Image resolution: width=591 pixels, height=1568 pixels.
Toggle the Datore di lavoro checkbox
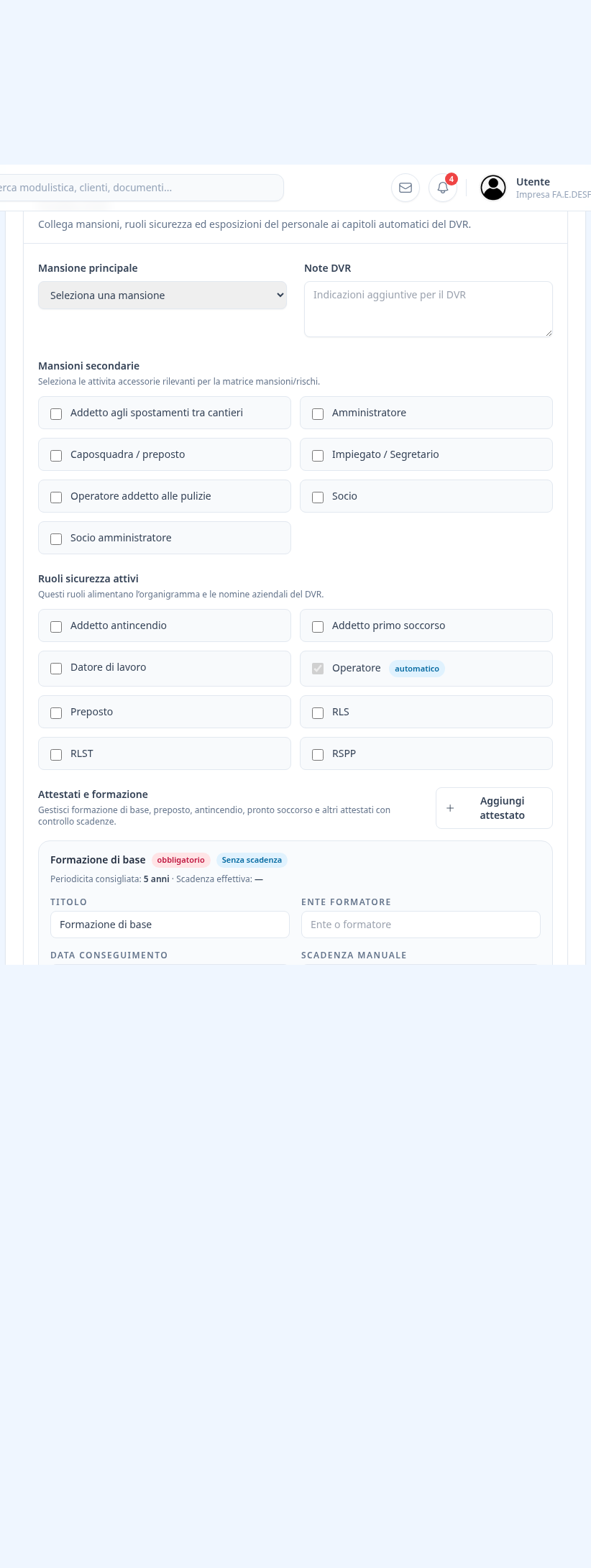[x=56, y=669]
